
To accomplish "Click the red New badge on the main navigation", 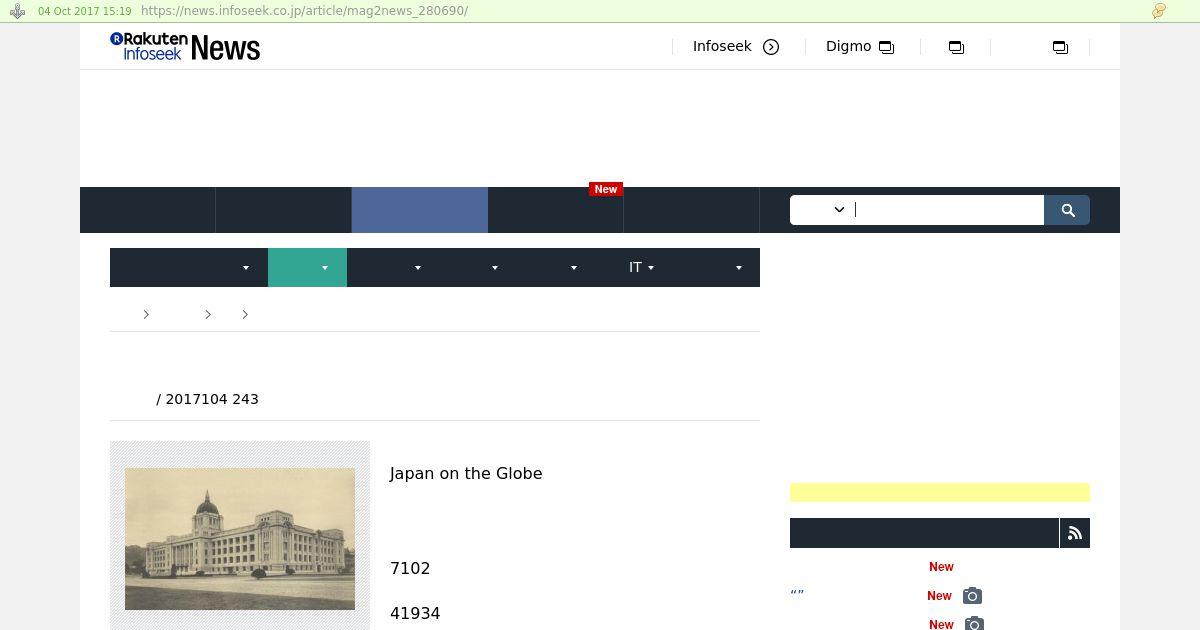I will click(x=606, y=189).
